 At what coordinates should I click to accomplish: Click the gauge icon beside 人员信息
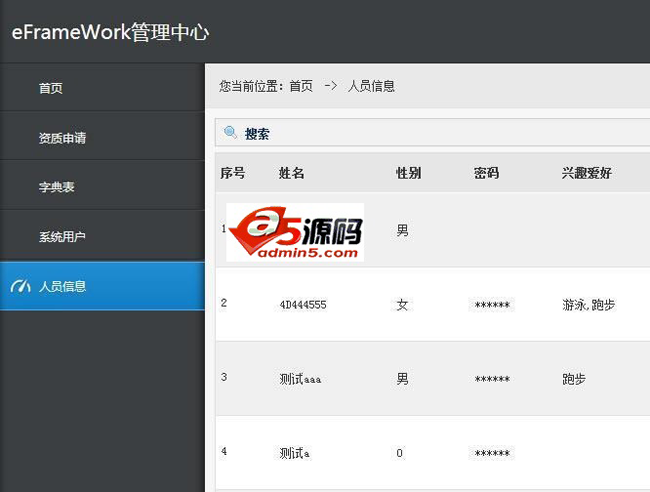pyautogui.click(x=21, y=286)
